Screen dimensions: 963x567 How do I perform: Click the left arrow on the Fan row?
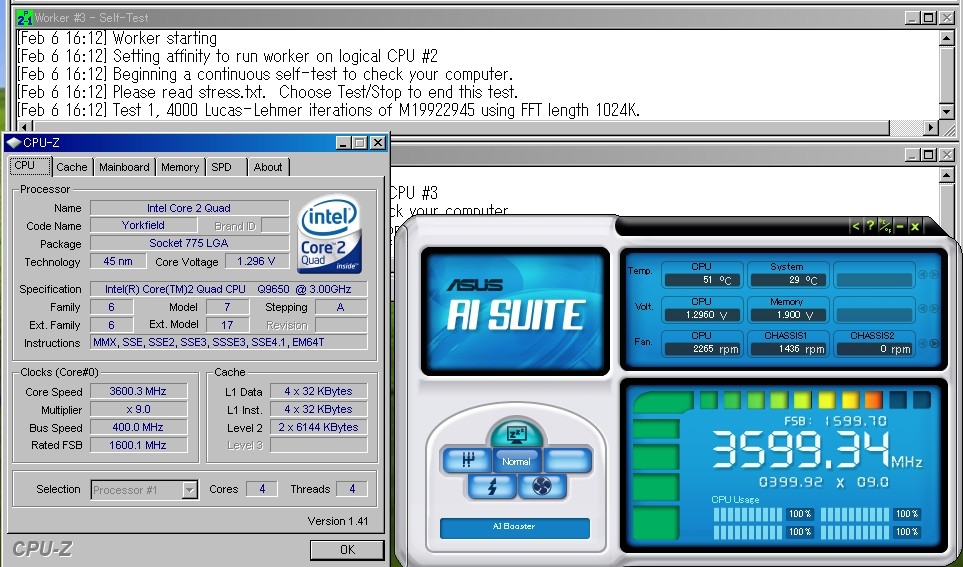(x=922, y=343)
